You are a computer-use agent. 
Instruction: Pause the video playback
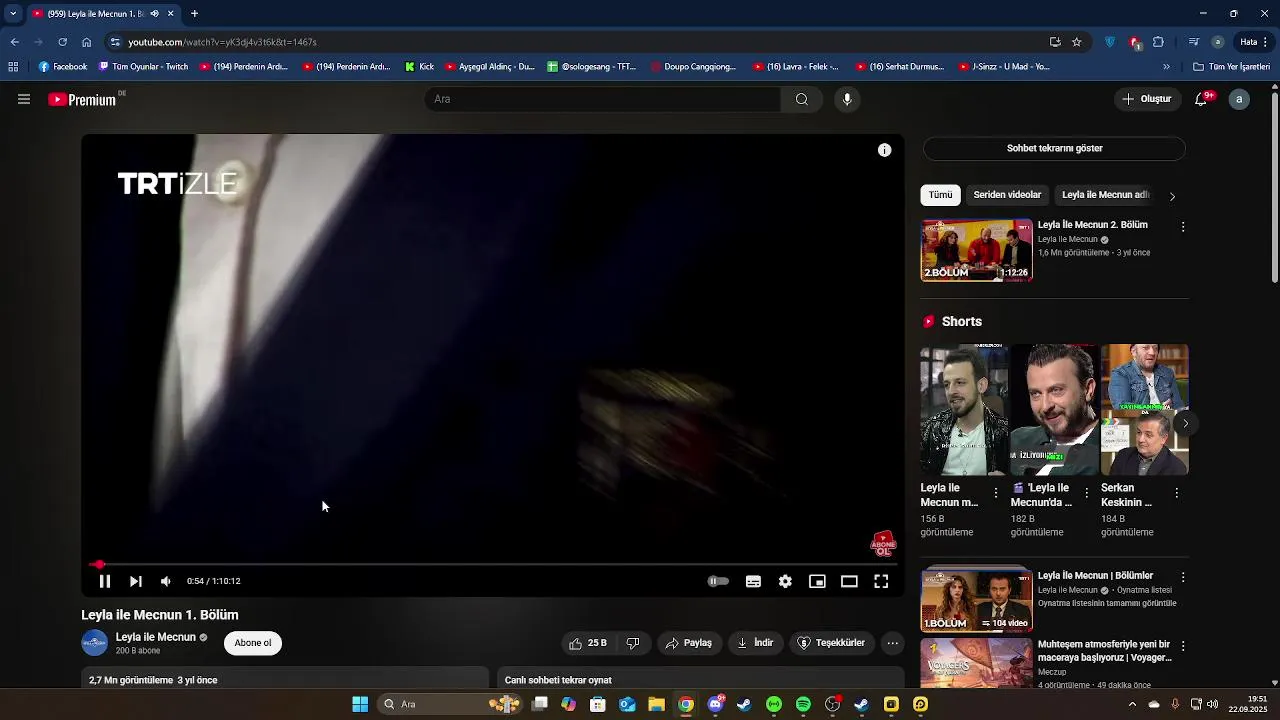(x=104, y=581)
